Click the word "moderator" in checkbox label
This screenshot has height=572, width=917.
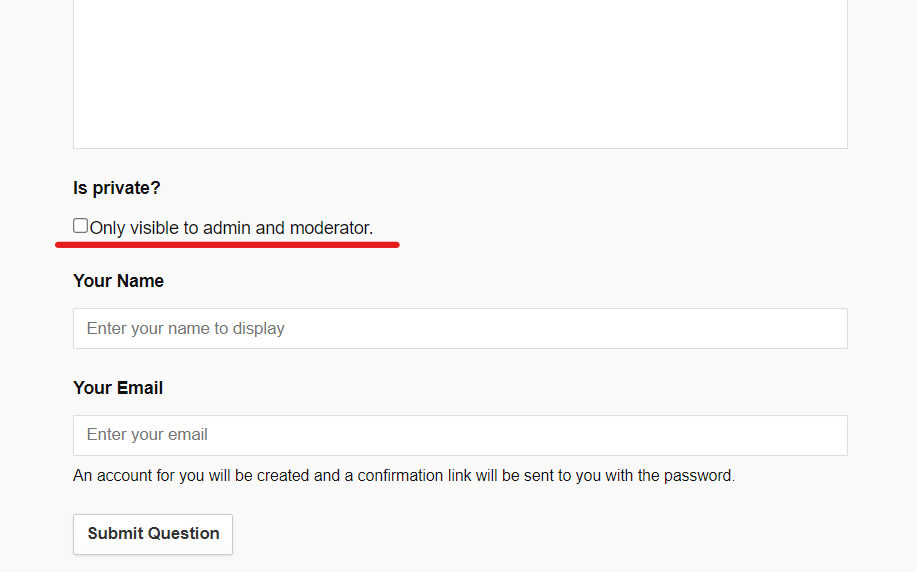click(329, 228)
